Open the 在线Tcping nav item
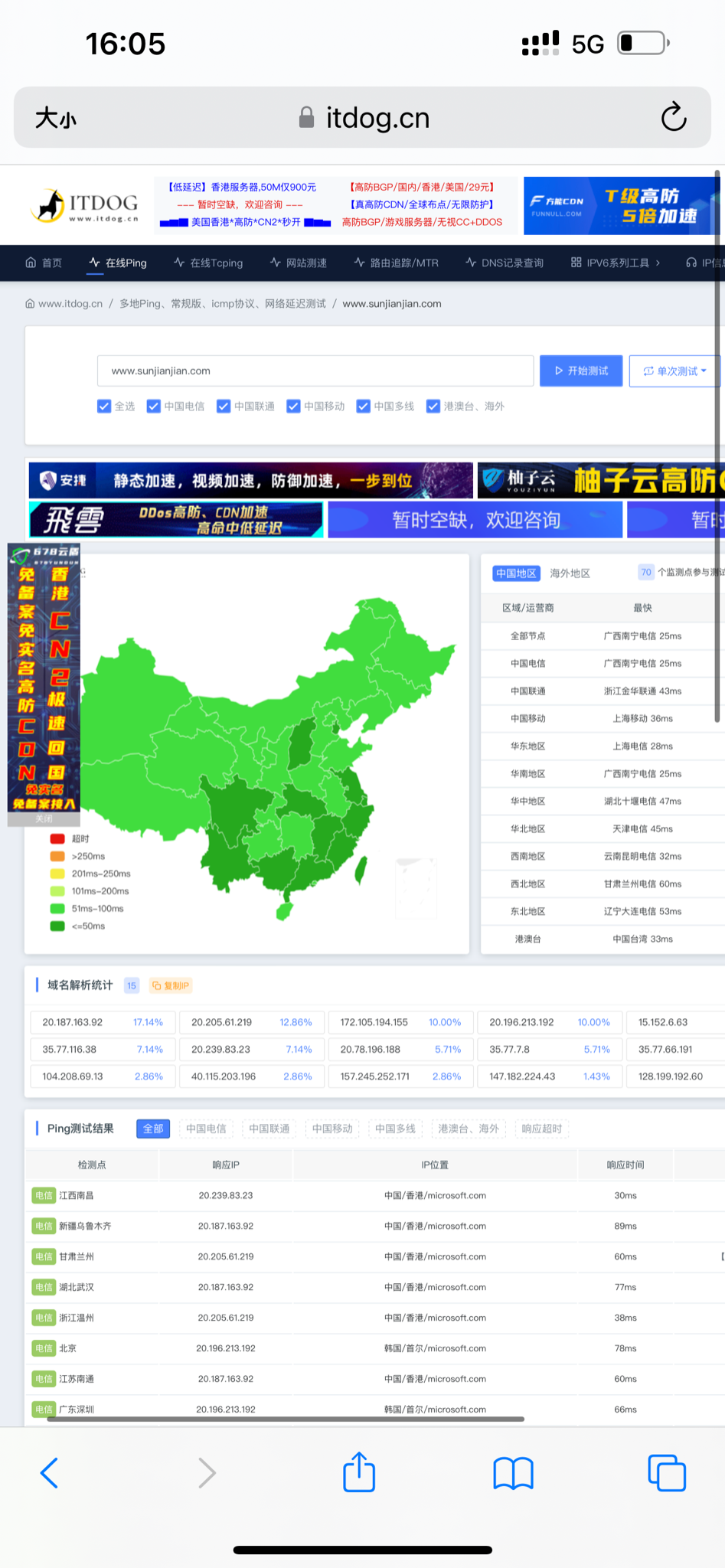Viewport: 725px width, 1568px height. (208, 263)
